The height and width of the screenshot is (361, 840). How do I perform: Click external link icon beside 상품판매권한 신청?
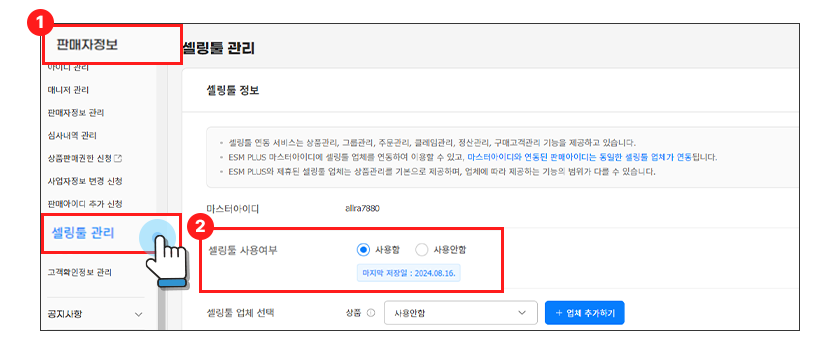tap(119, 158)
